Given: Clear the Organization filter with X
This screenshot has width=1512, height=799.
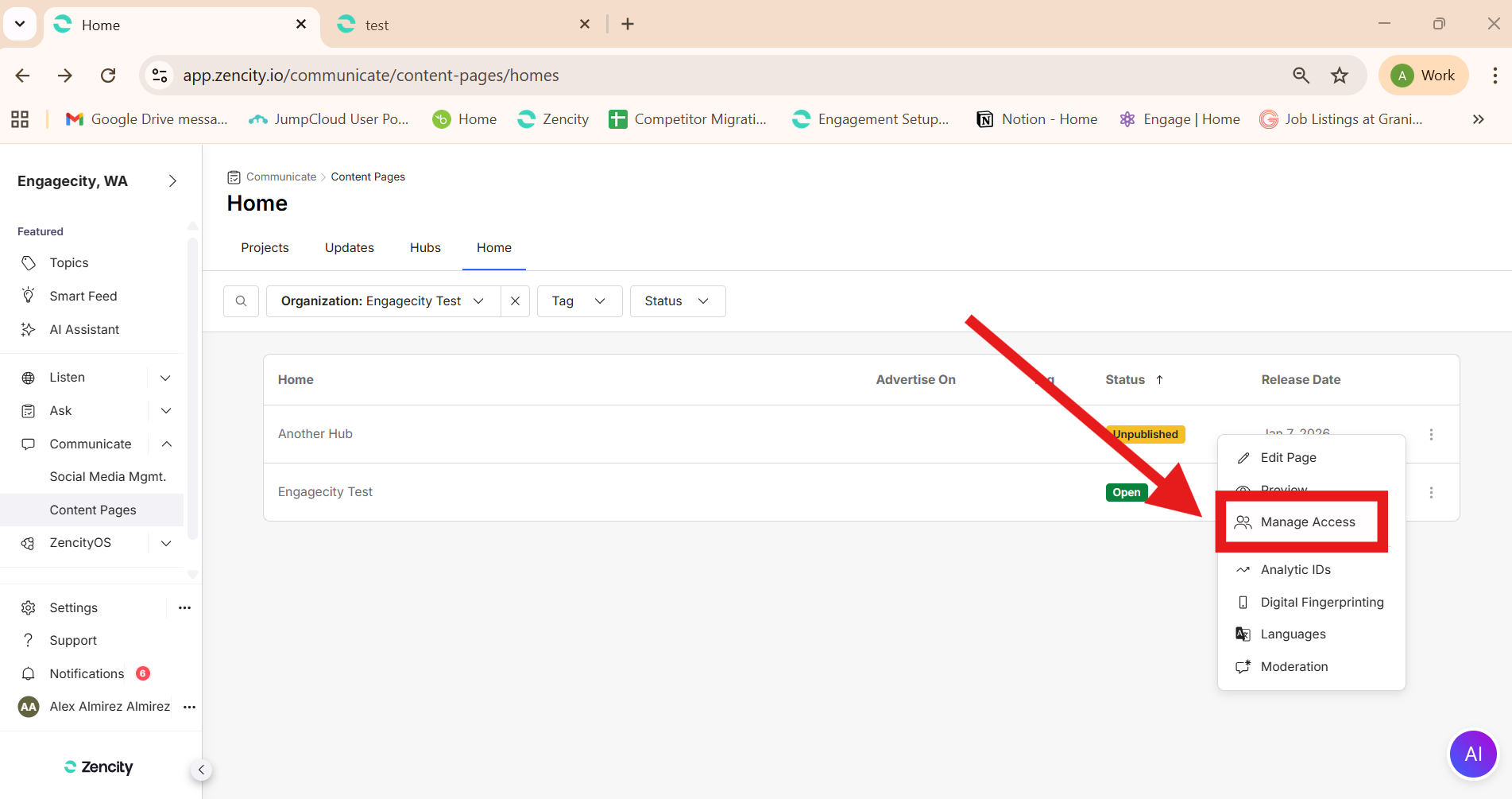Looking at the screenshot, I should [x=515, y=301].
